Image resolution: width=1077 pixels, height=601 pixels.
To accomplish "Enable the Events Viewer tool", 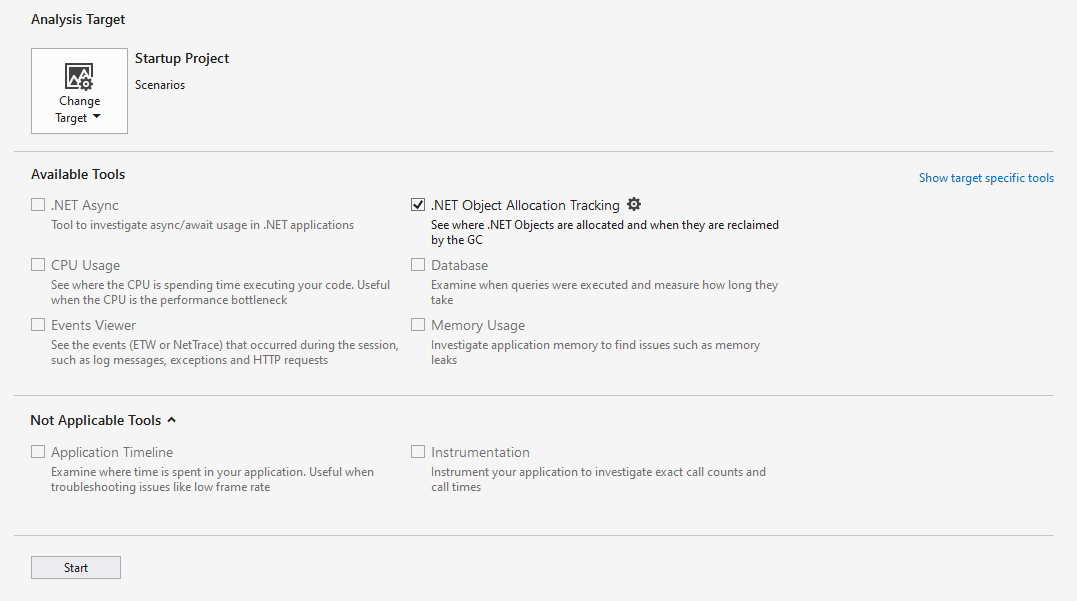I will (37, 324).
